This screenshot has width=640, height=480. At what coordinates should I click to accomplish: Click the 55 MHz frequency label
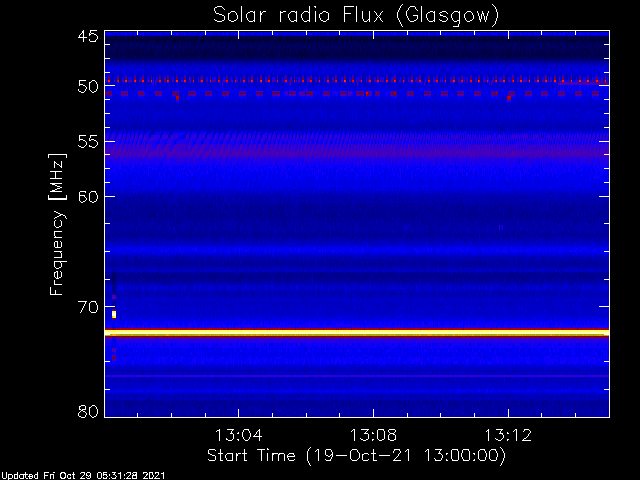pos(88,142)
